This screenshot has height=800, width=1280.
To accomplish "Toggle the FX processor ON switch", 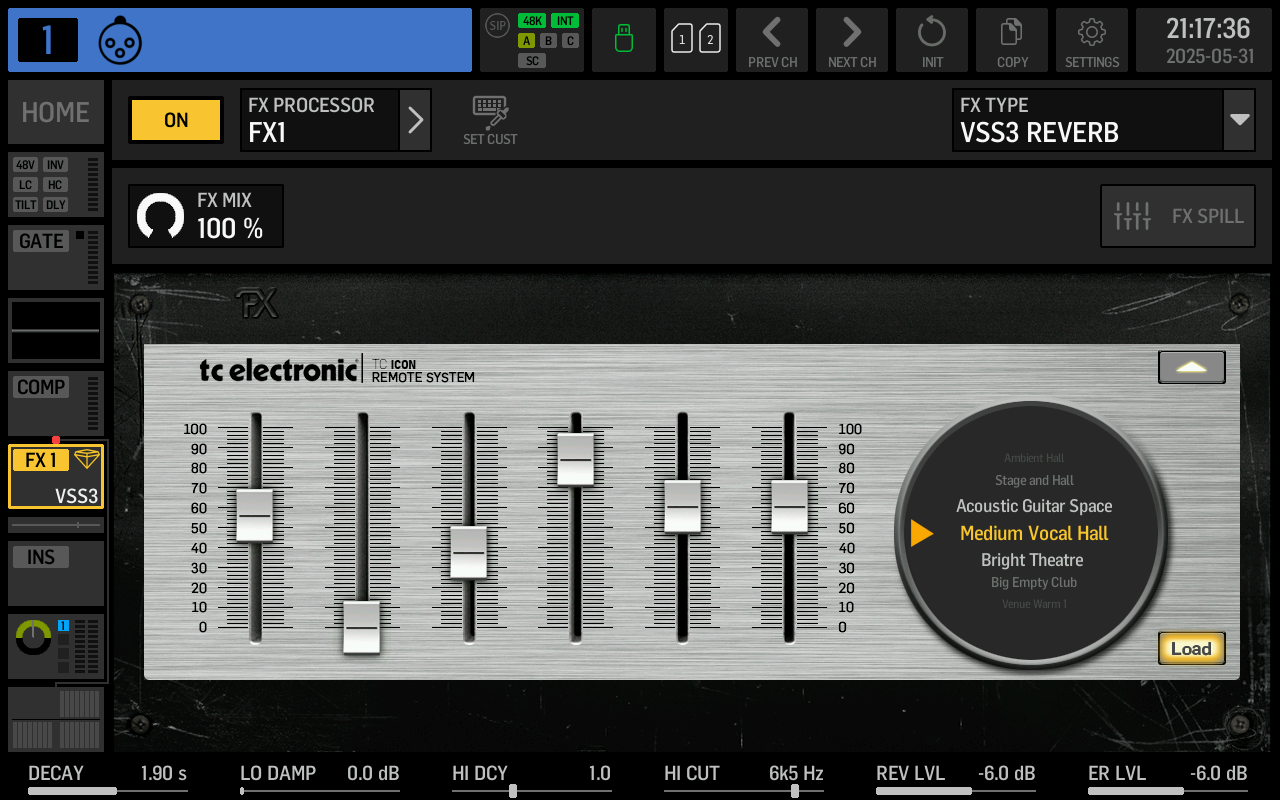I will coord(175,120).
